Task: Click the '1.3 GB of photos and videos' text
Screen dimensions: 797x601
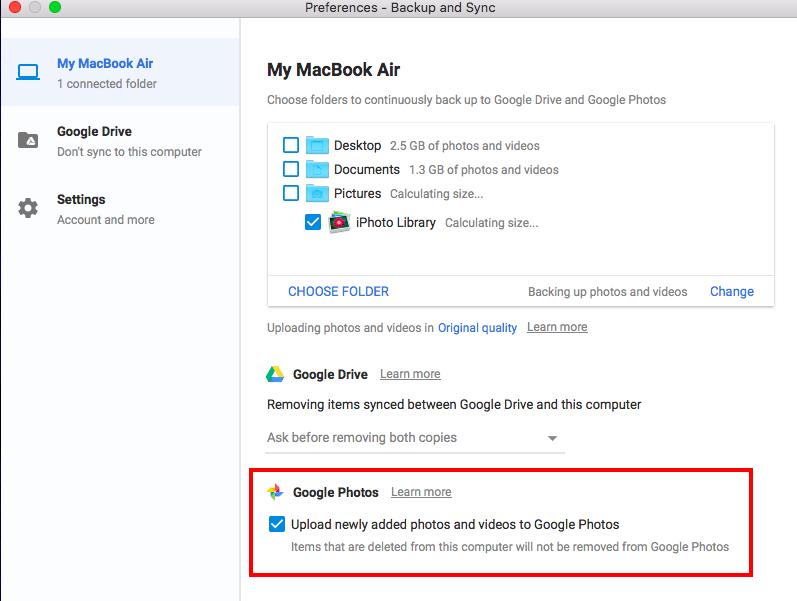Action: click(x=484, y=170)
